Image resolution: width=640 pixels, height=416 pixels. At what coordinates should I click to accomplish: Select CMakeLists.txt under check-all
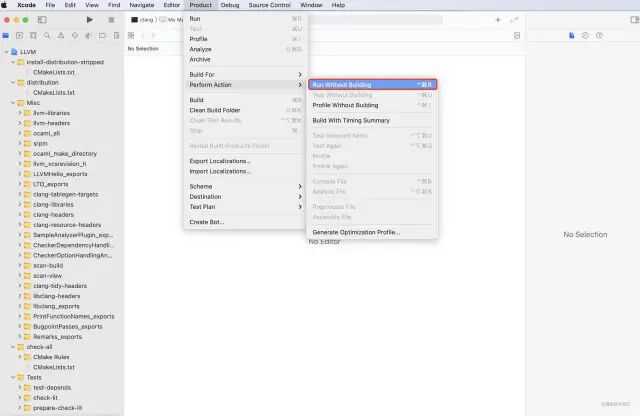click(x=54, y=367)
